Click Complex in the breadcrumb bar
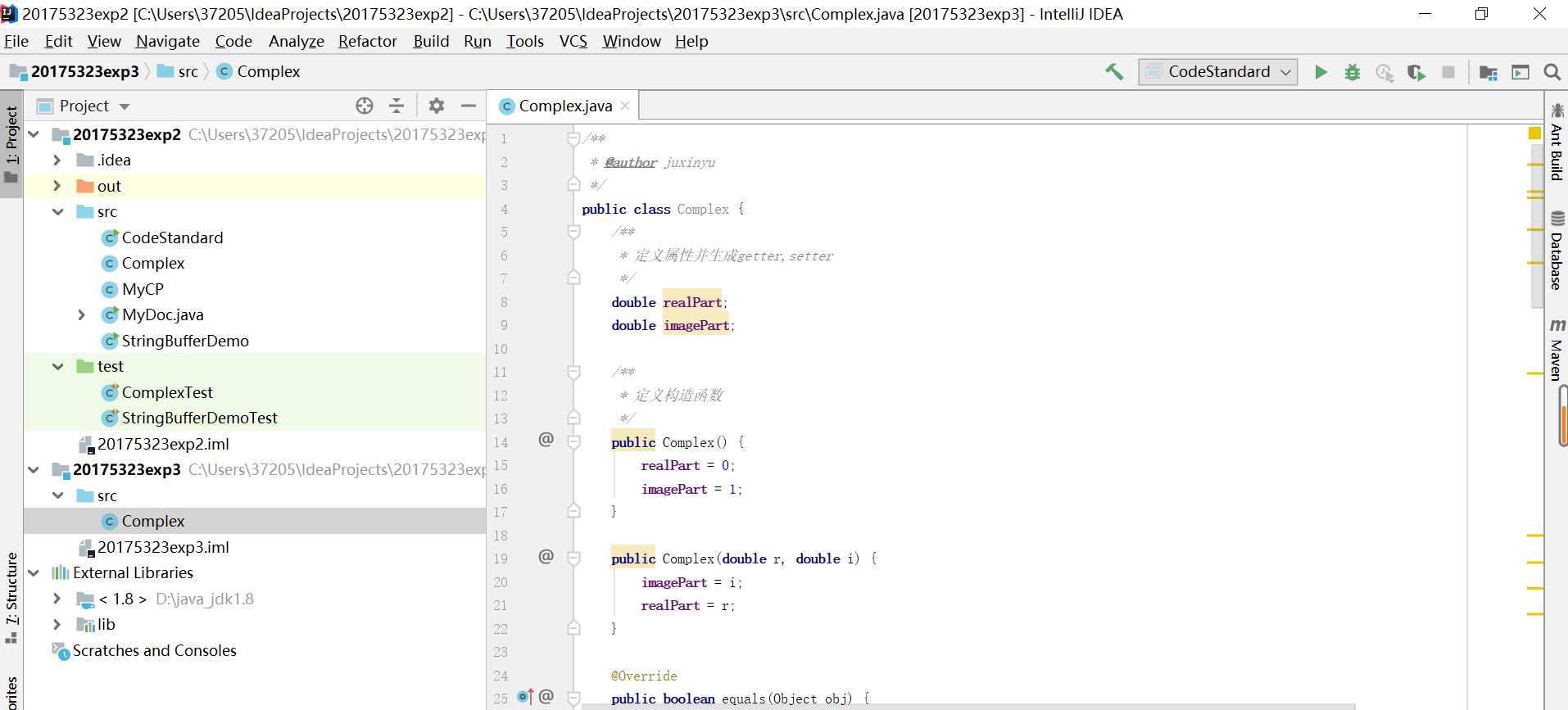 [259, 71]
